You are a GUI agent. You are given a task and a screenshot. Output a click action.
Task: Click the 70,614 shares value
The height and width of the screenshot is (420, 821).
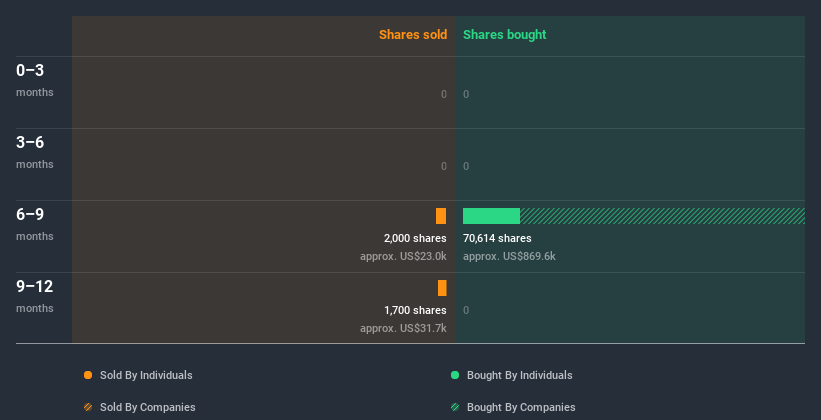(x=497, y=238)
